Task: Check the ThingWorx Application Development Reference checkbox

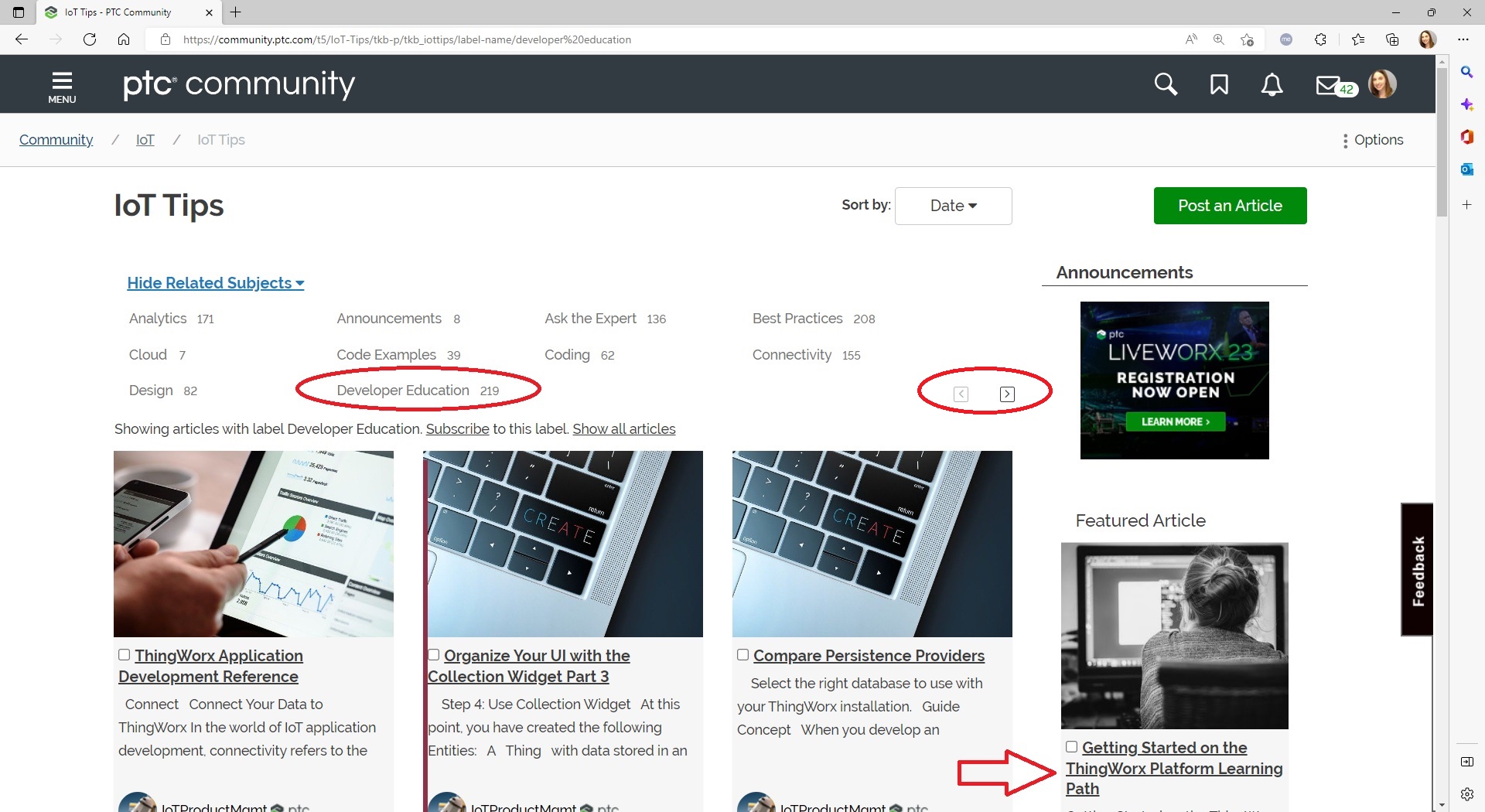Action: click(x=124, y=655)
